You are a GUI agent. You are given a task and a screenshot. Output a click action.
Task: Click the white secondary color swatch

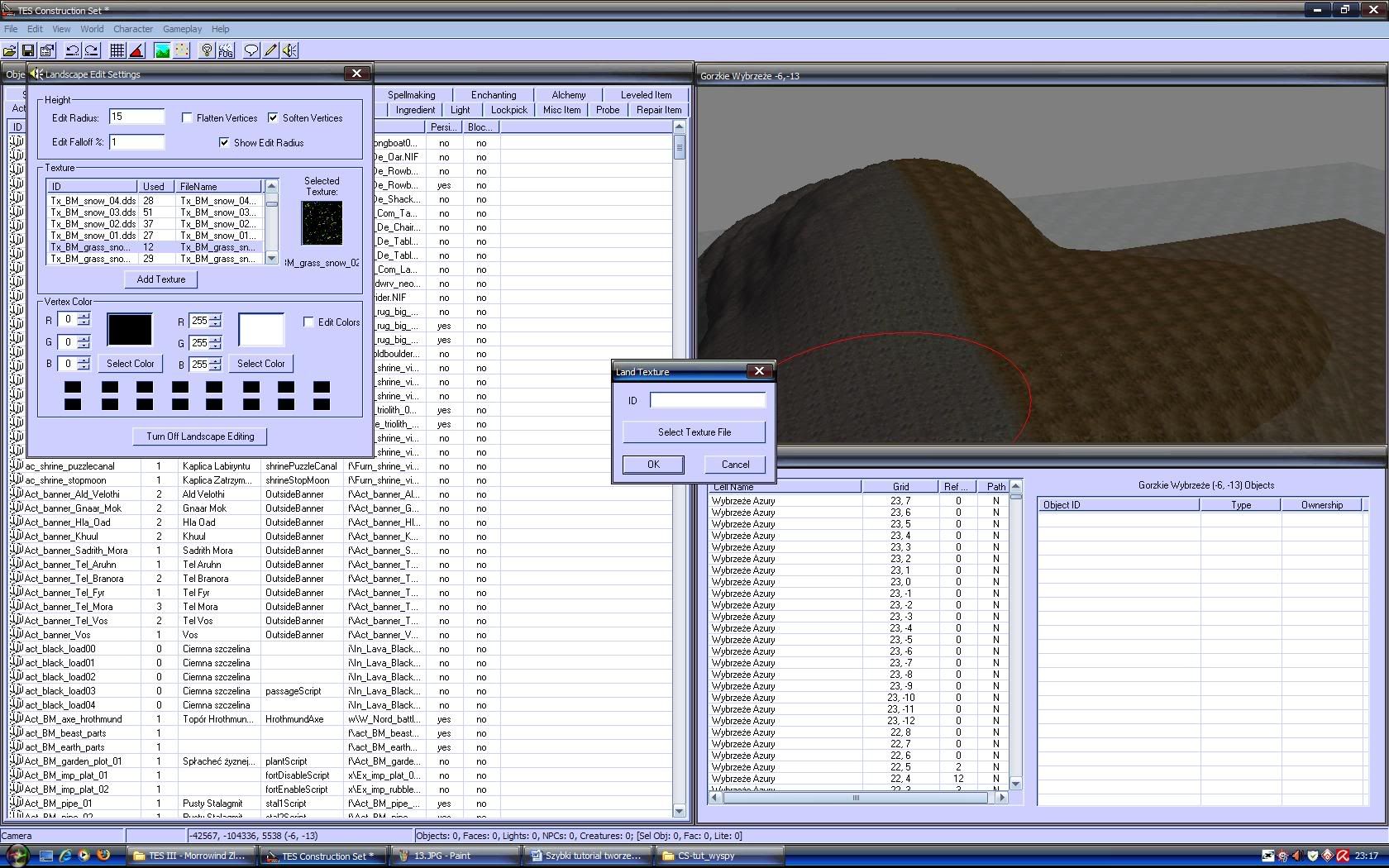261,329
